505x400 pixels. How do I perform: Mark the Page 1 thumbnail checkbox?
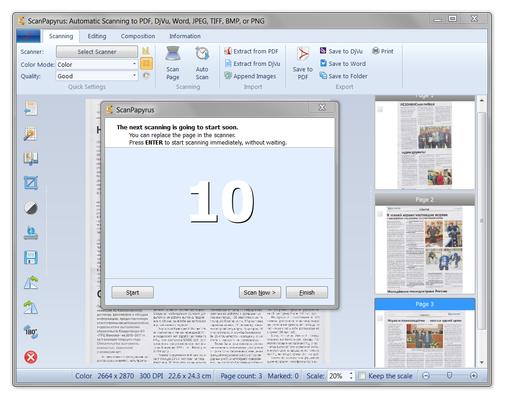pyautogui.click(x=380, y=109)
